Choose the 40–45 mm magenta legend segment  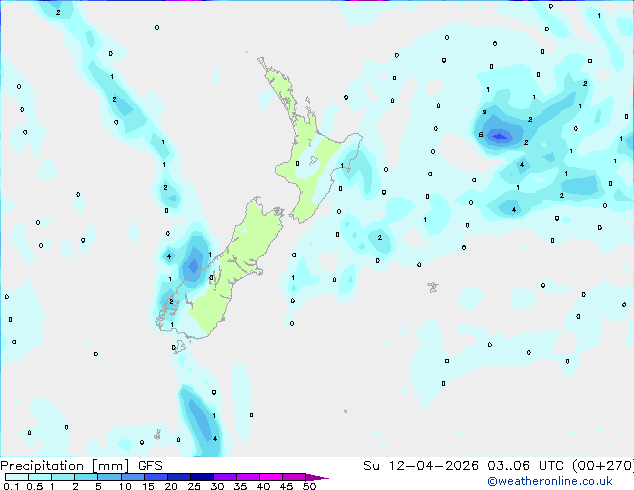pos(271,477)
